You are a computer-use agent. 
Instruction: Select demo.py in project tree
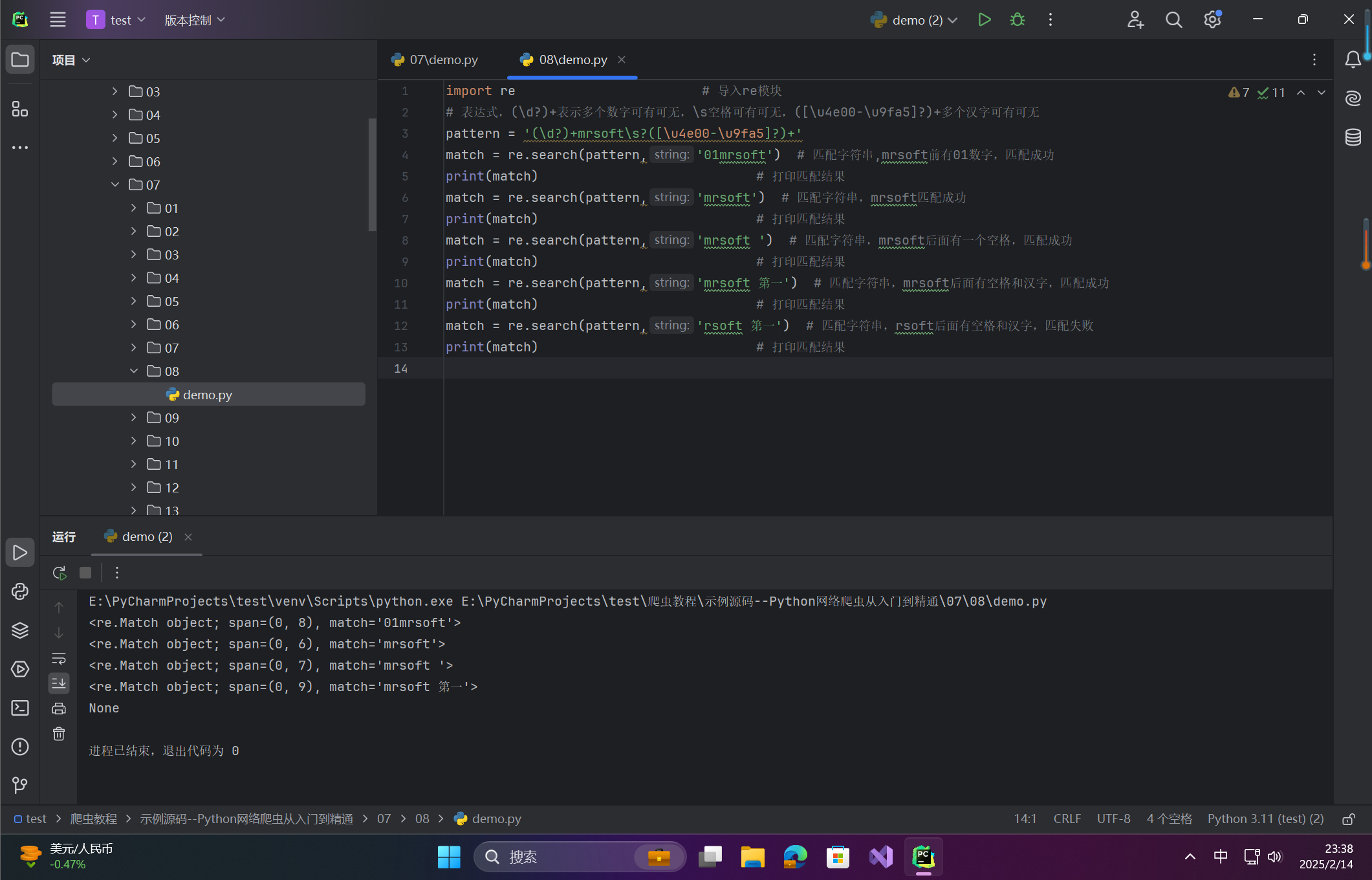[208, 394]
